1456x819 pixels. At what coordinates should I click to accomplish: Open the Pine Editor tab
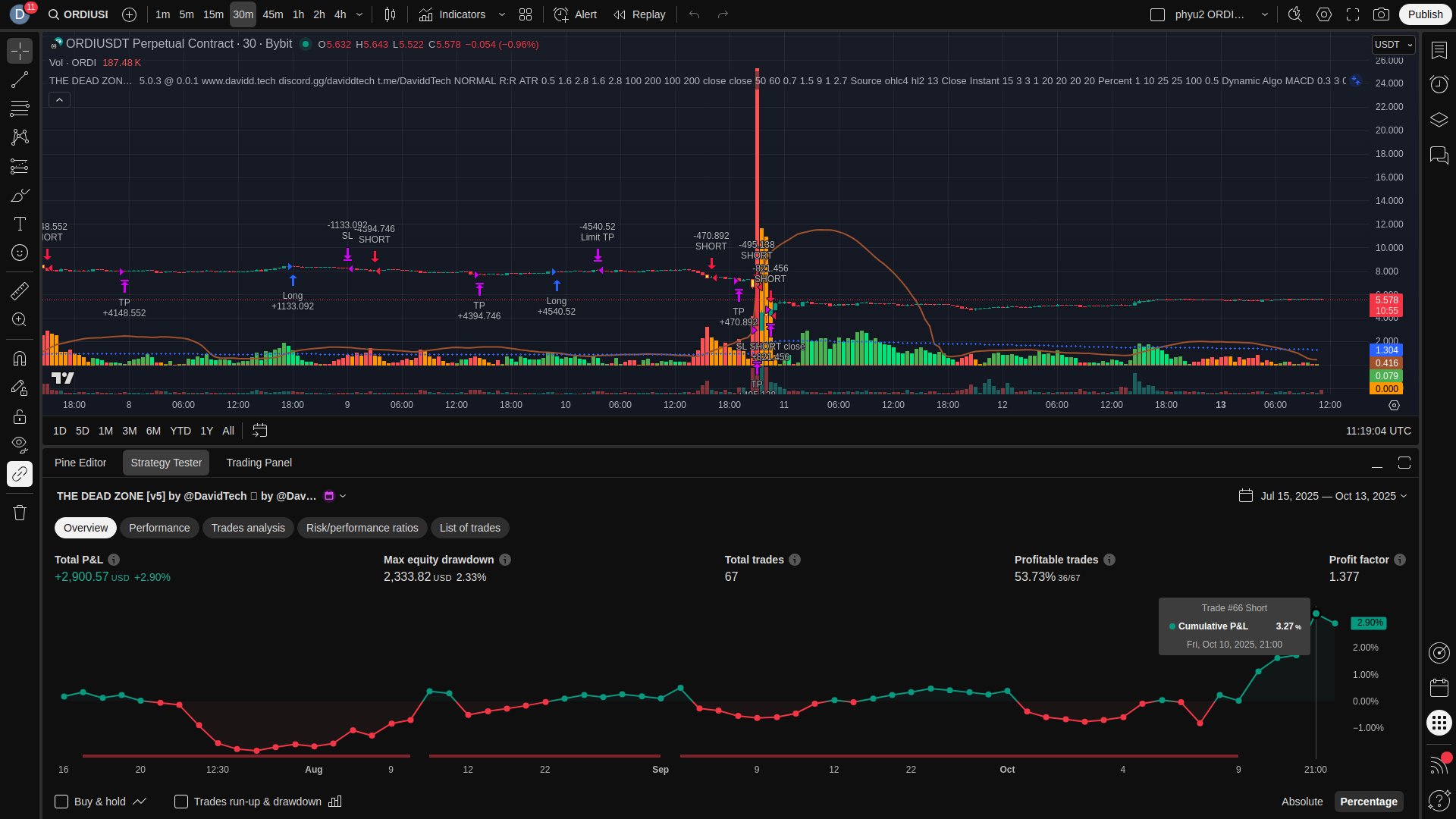(x=80, y=463)
